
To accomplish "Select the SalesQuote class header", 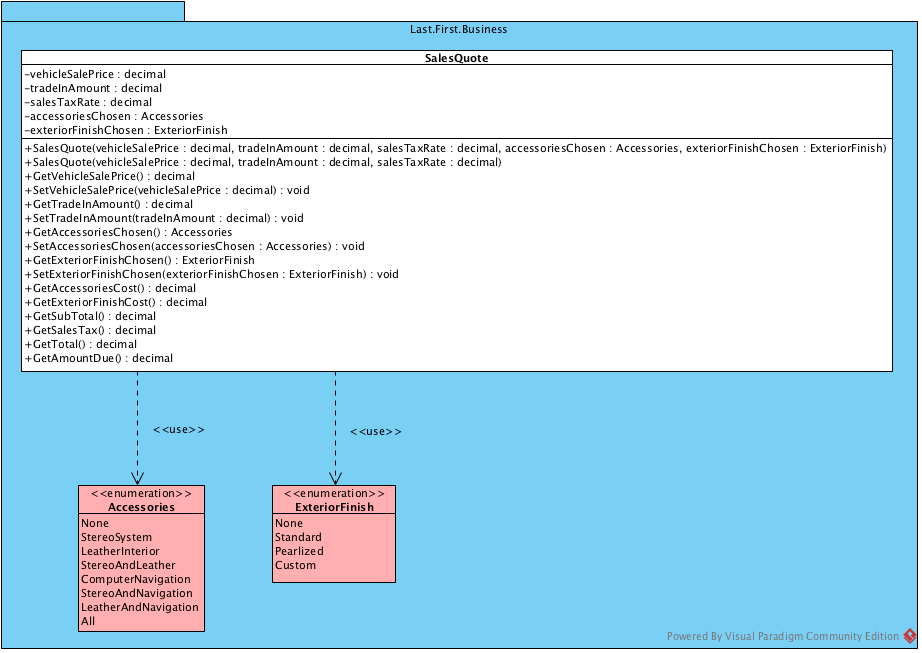I will (x=456, y=57).
